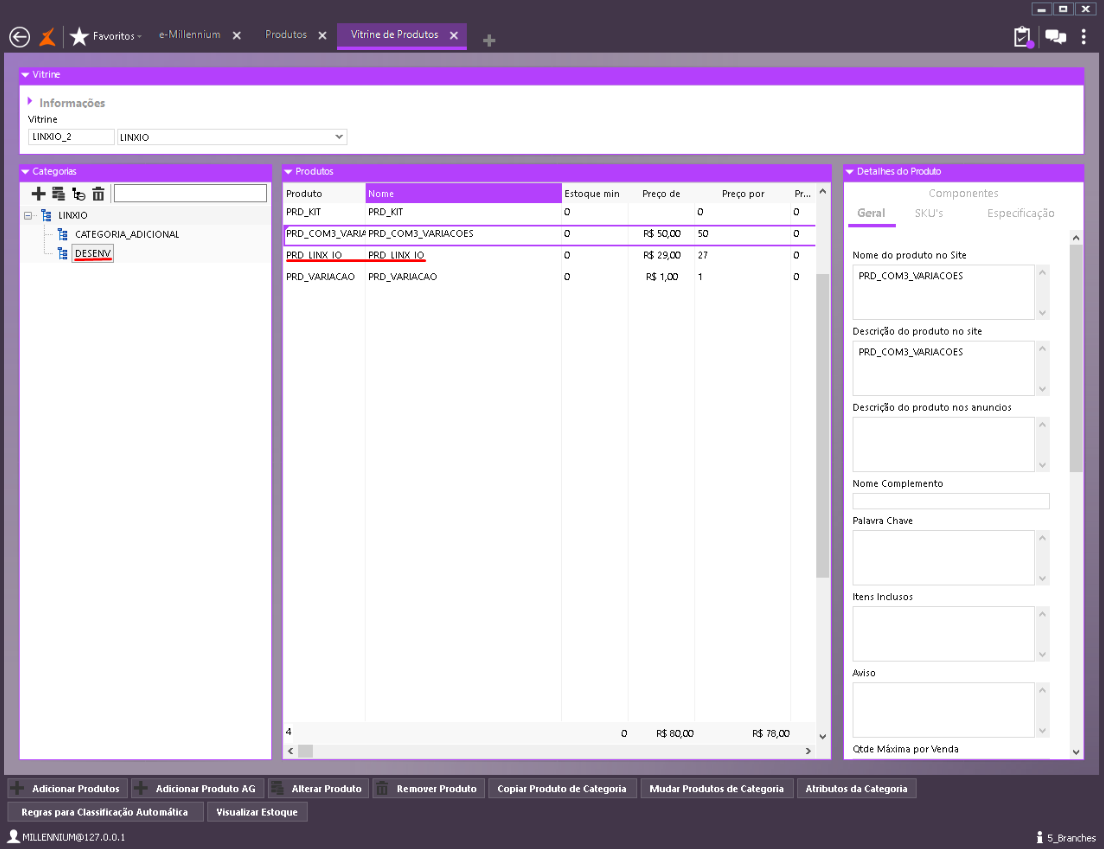Click Nome Complemento input field
1105x849 pixels.
point(950,501)
